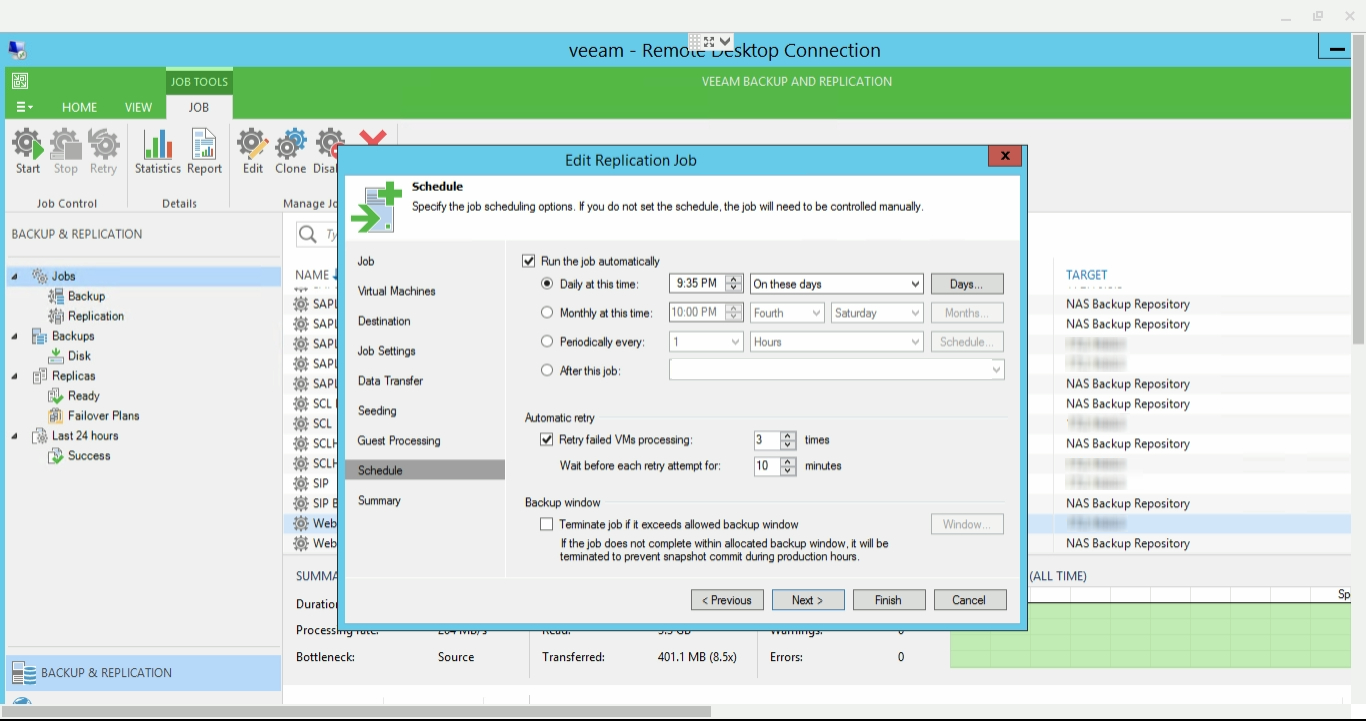Select Monthly at this time radio button
The height and width of the screenshot is (721, 1366).
tap(547, 313)
